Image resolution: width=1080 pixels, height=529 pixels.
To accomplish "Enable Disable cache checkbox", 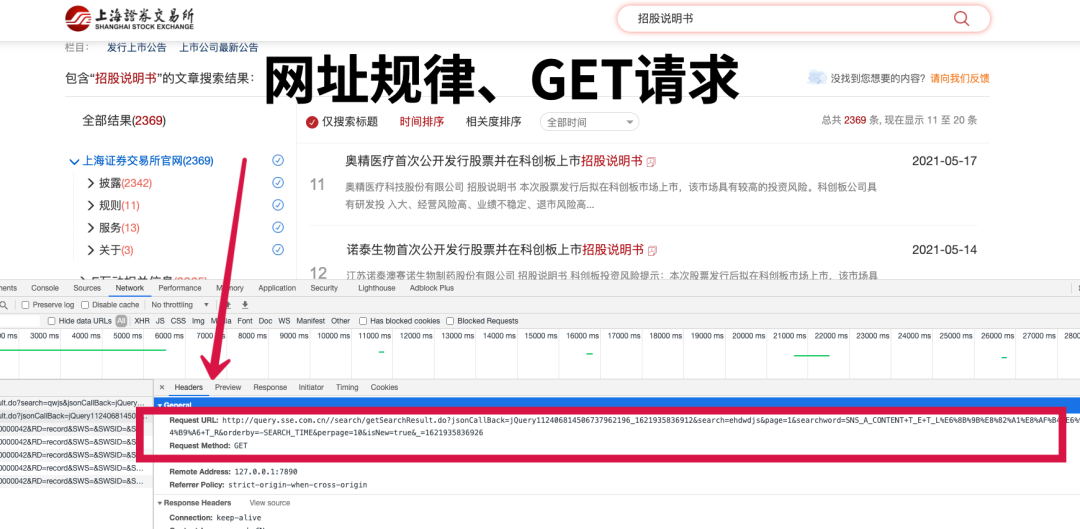I will (85, 304).
